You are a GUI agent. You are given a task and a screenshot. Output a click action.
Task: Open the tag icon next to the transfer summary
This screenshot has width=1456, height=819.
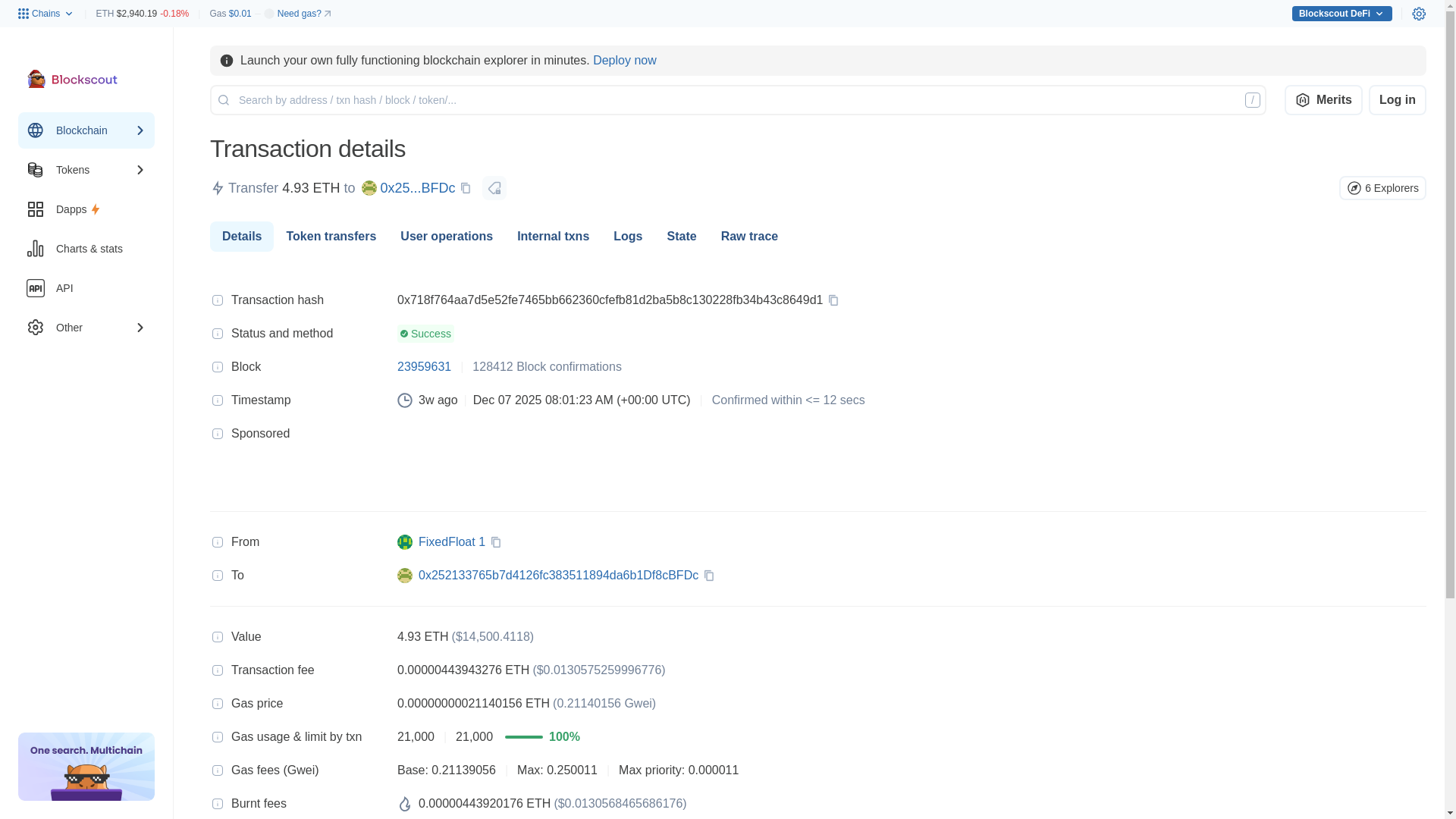[494, 188]
